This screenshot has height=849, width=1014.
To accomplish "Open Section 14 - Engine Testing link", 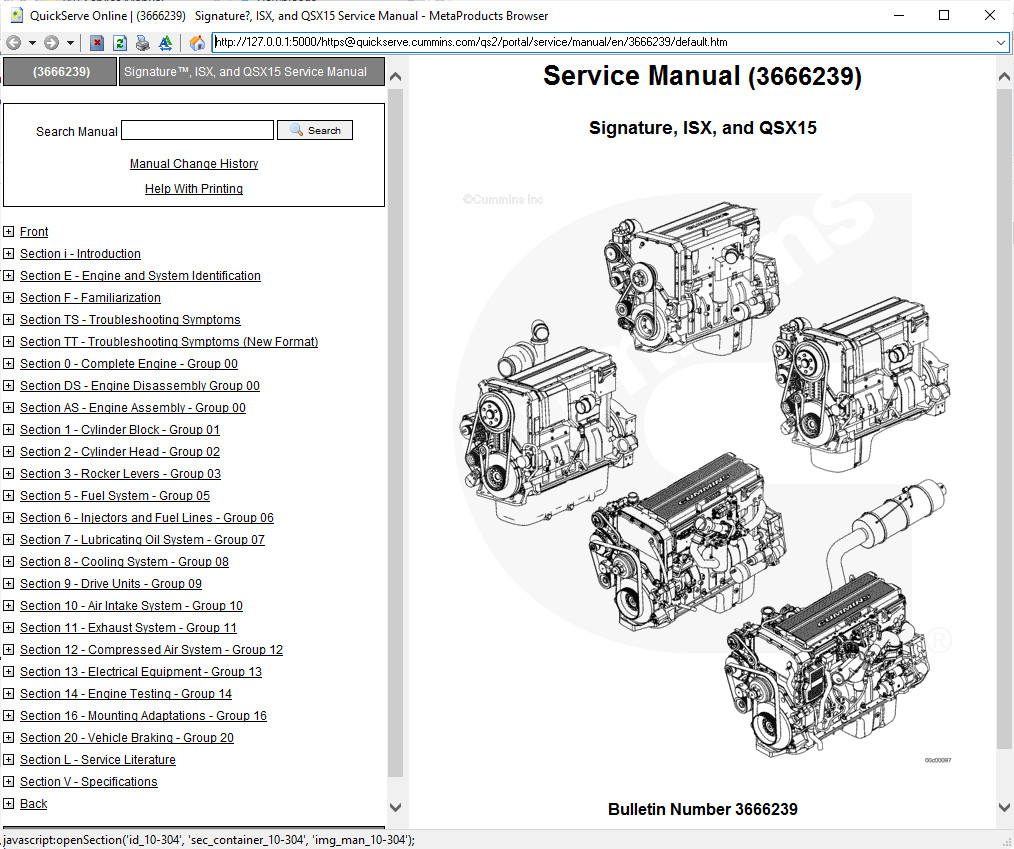I will 126,693.
